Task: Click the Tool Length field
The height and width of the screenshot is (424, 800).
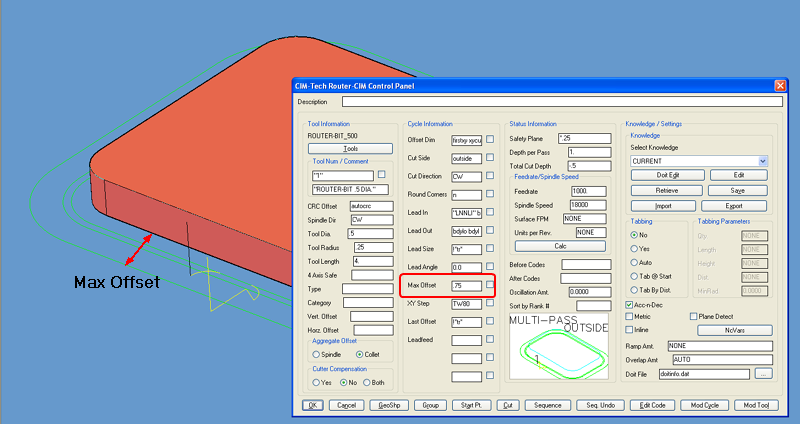Action: tap(372, 261)
